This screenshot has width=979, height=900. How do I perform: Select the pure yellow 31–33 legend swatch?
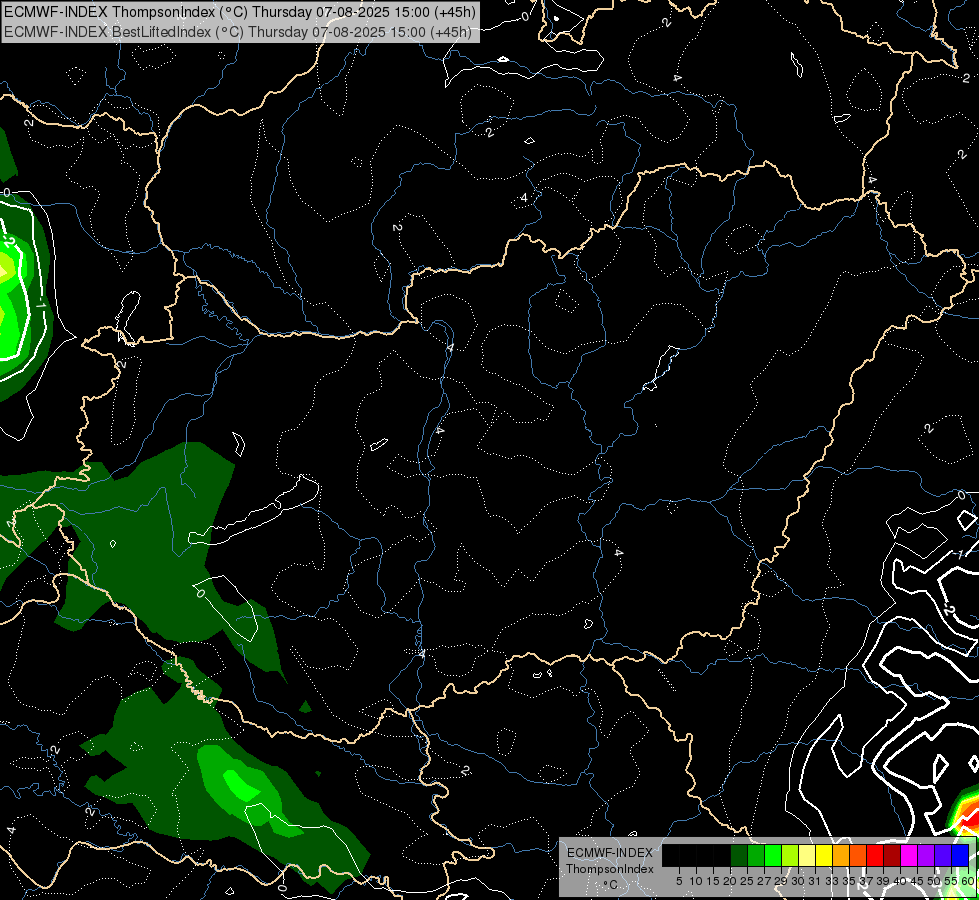tap(824, 855)
